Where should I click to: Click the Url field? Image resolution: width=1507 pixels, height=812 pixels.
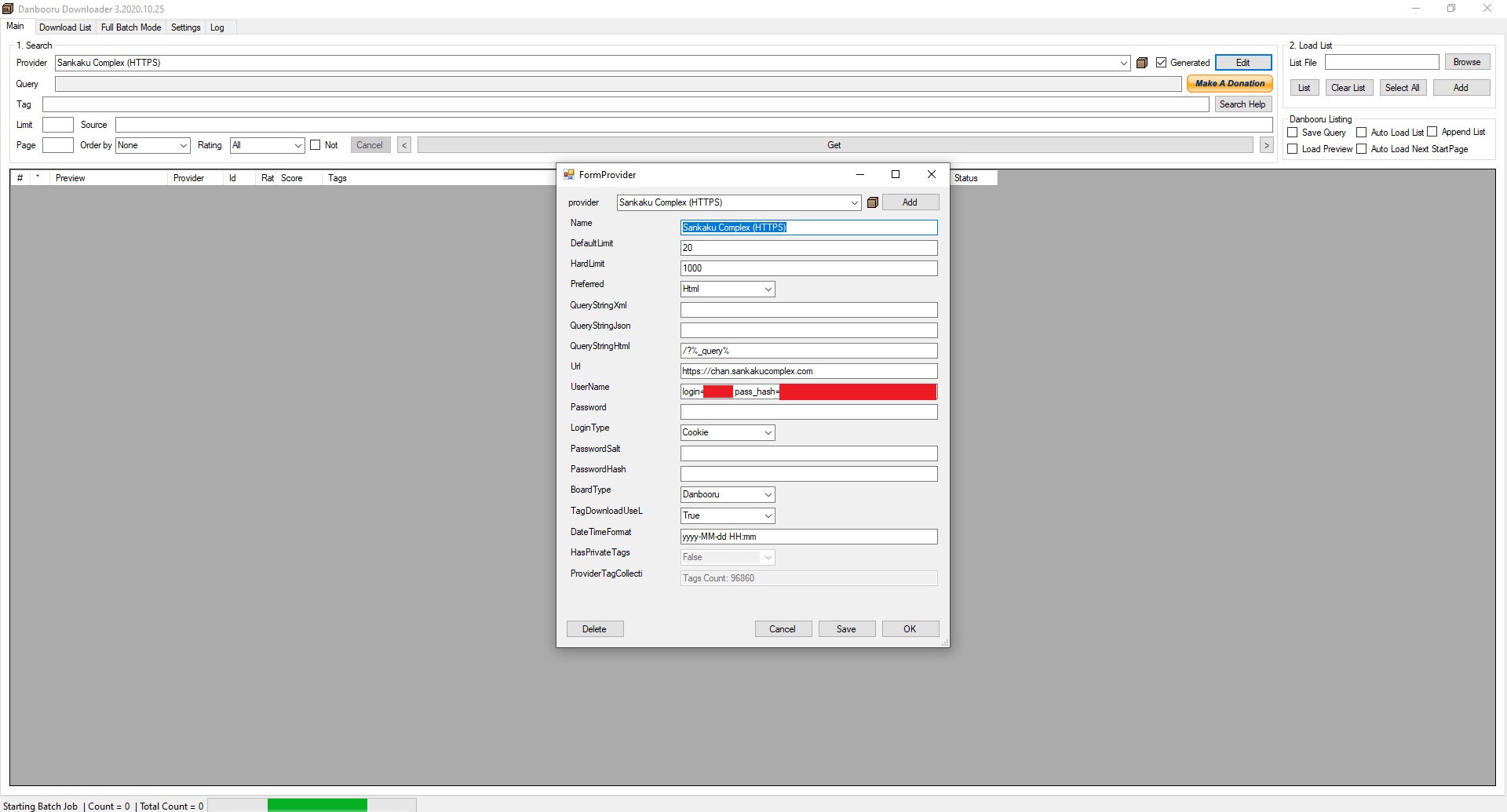point(808,371)
